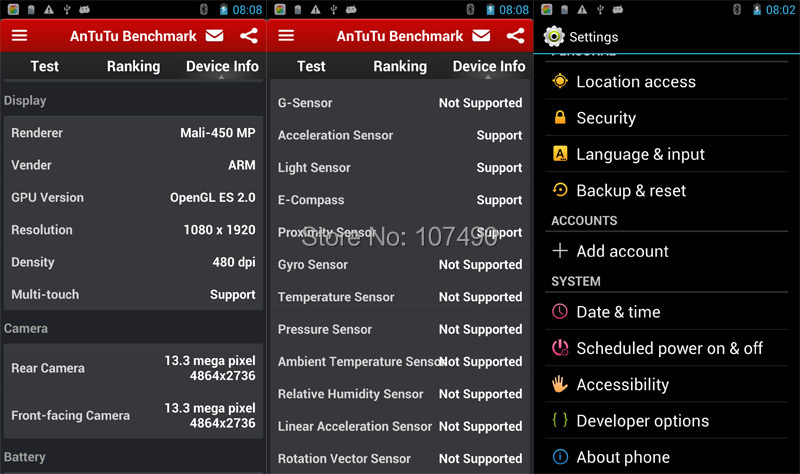This screenshot has width=800, height=474.
Task: Open Accessibility settings
Action: tap(667, 384)
